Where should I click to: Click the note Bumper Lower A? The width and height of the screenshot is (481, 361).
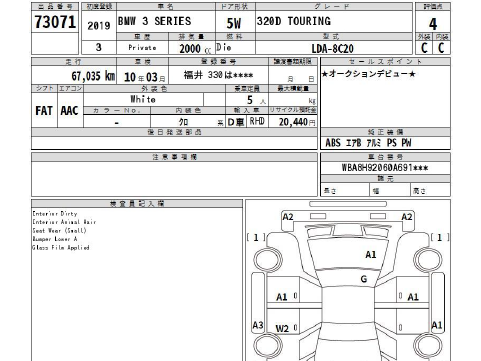[55, 239]
